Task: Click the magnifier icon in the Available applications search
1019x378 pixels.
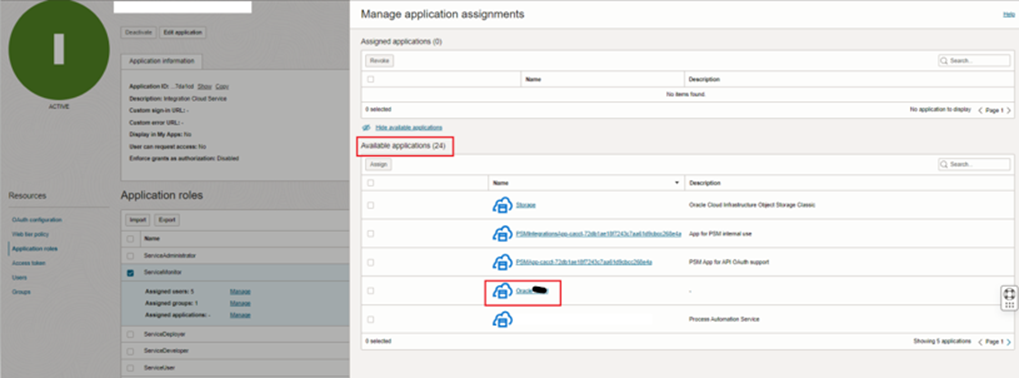Action: coord(945,164)
